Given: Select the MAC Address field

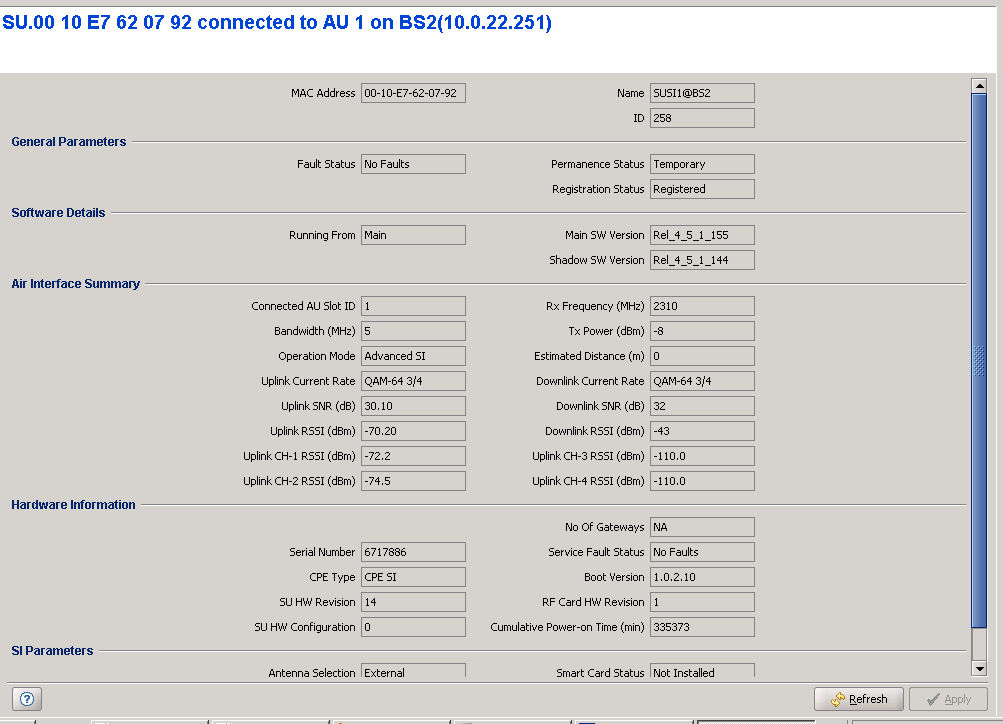Looking at the screenshot, I should click(x=413, y=93).
